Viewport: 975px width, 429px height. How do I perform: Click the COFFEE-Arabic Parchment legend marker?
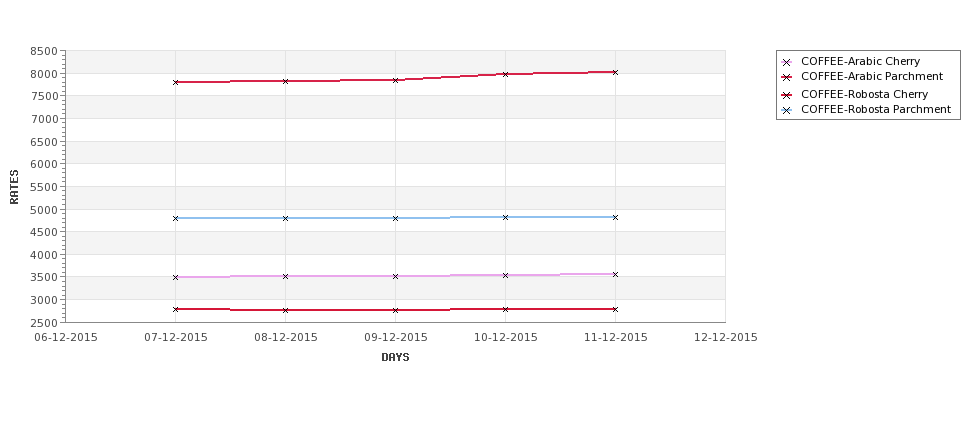(x=786, y=77)
